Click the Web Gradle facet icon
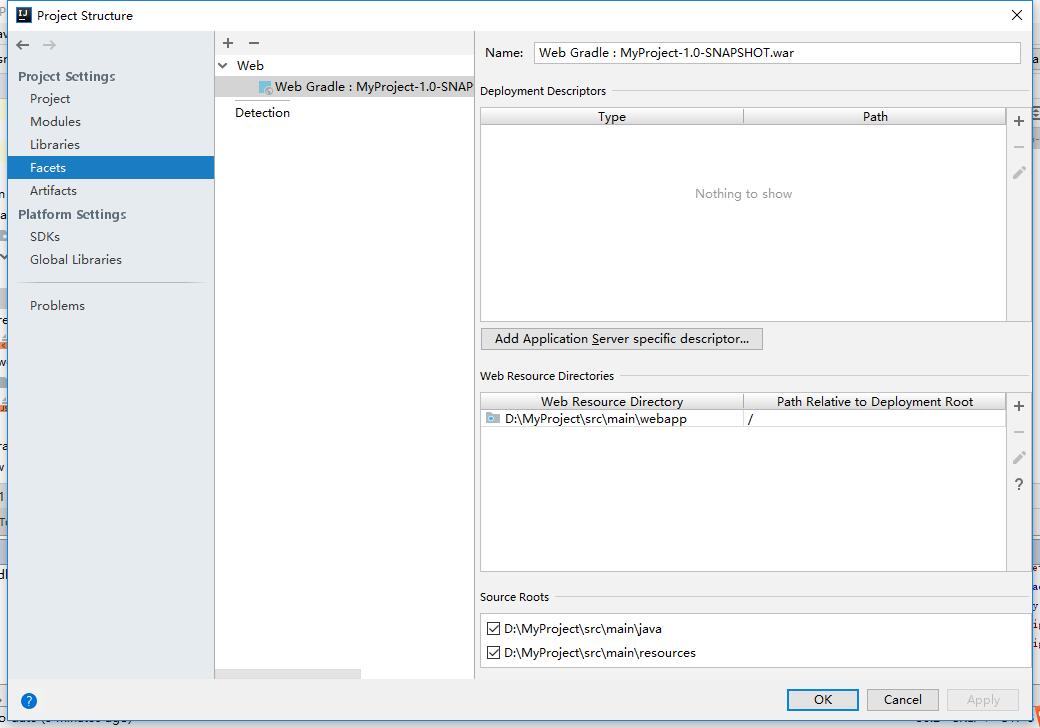This screenshot has height=728, width=1040. 265,87
